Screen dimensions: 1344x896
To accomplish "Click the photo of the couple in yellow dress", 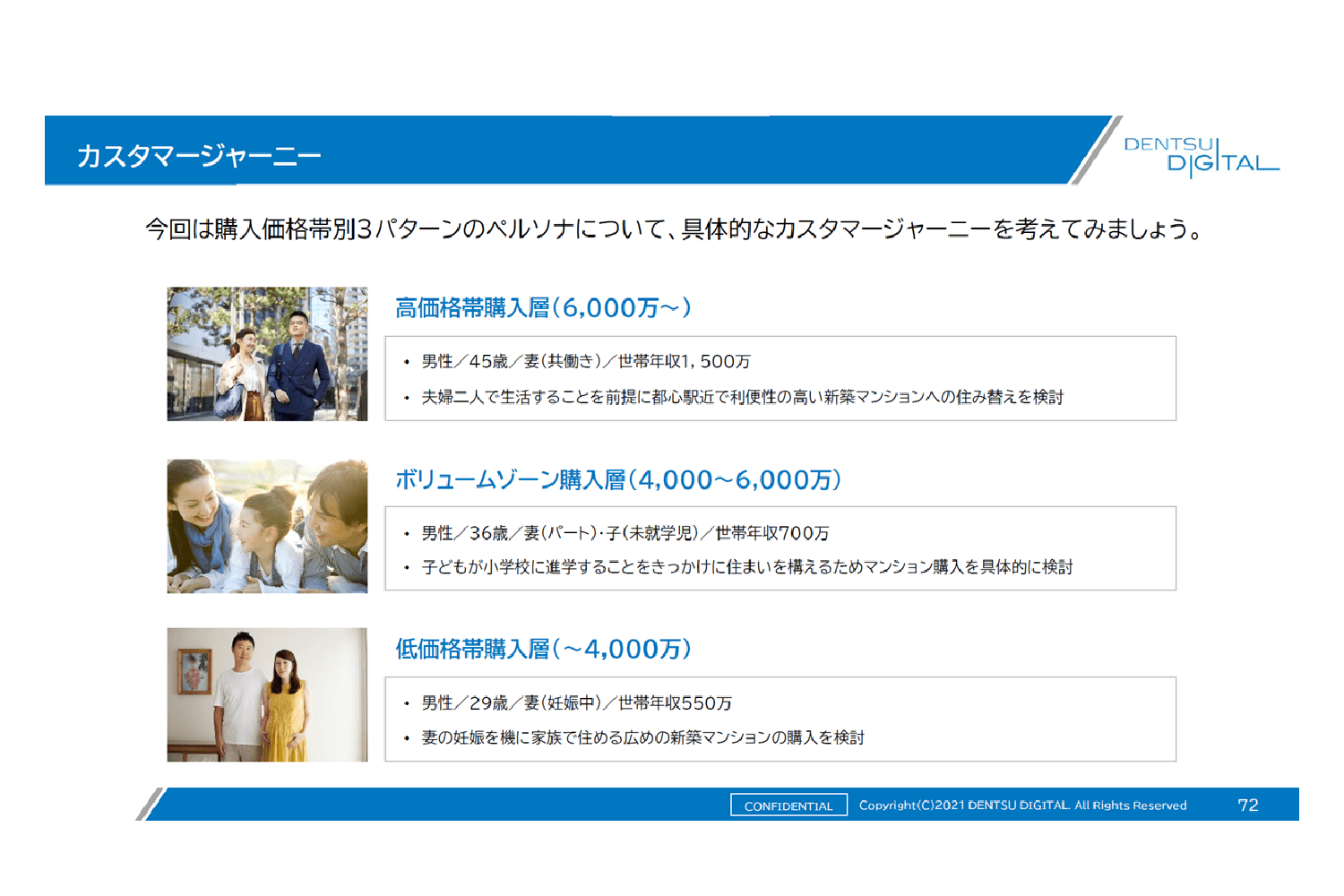I will (x=267, y=694).
